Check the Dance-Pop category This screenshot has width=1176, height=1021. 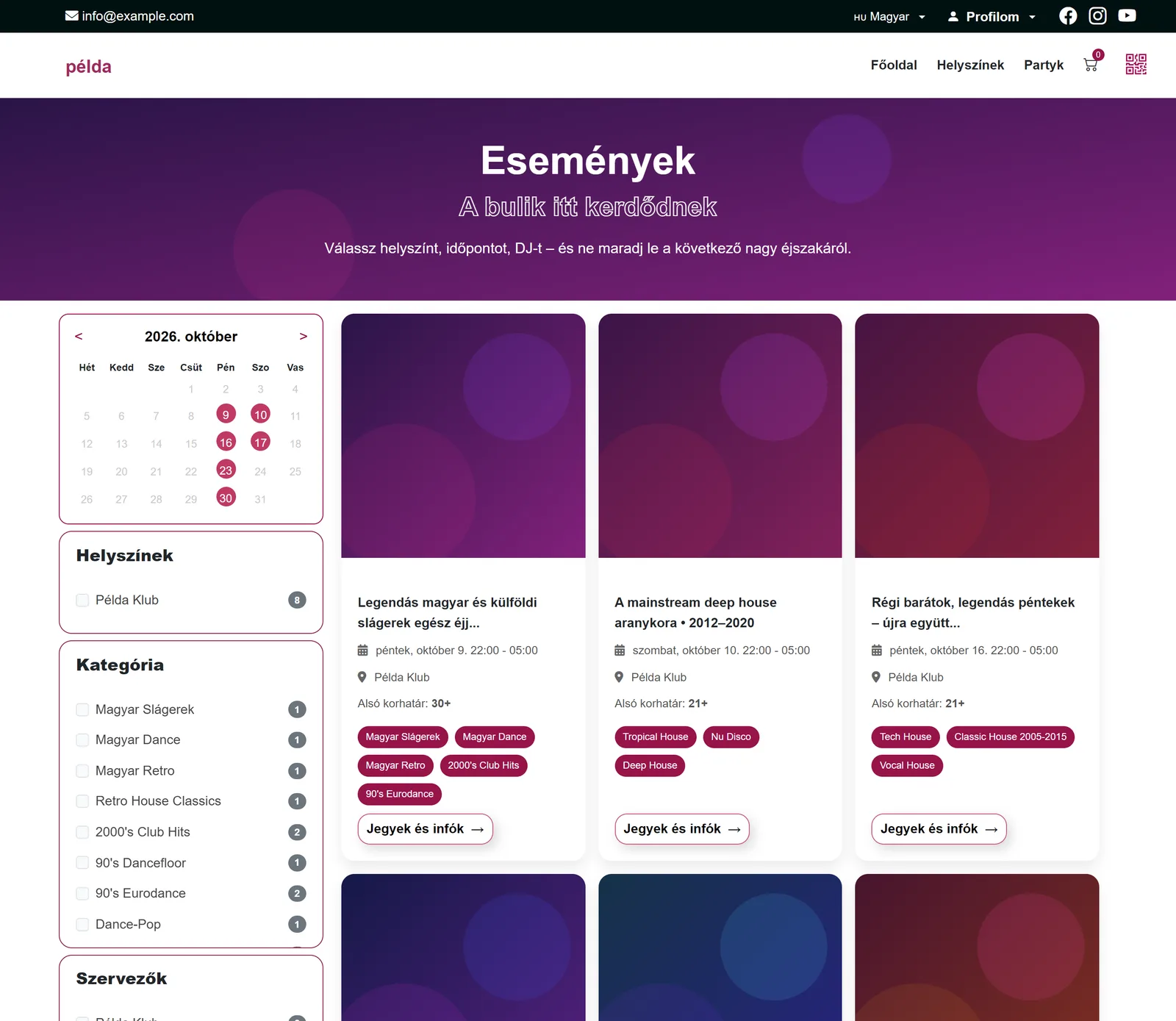pyautogui.click(x=82, y=924)
